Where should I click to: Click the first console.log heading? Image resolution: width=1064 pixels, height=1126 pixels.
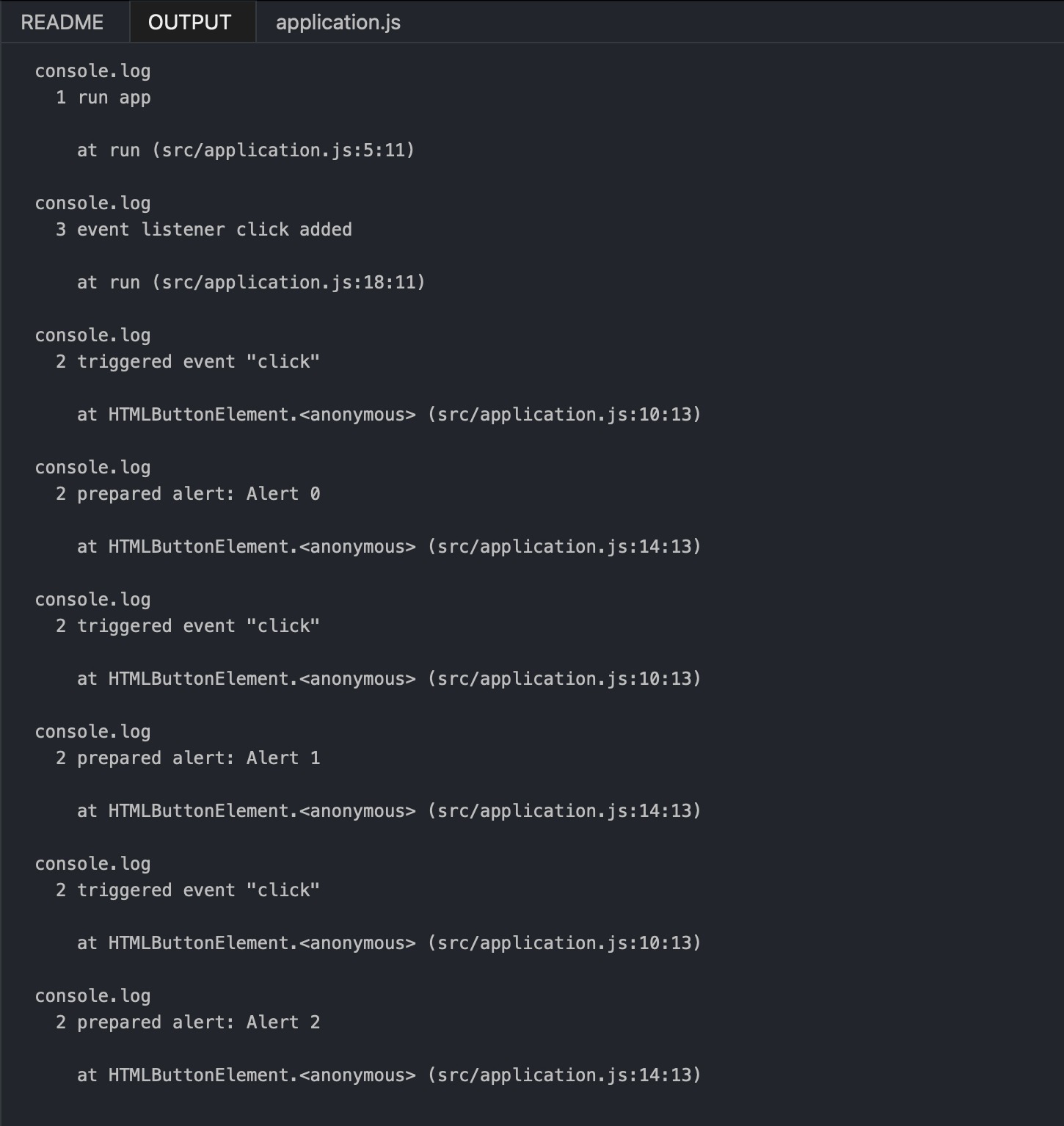92,71
